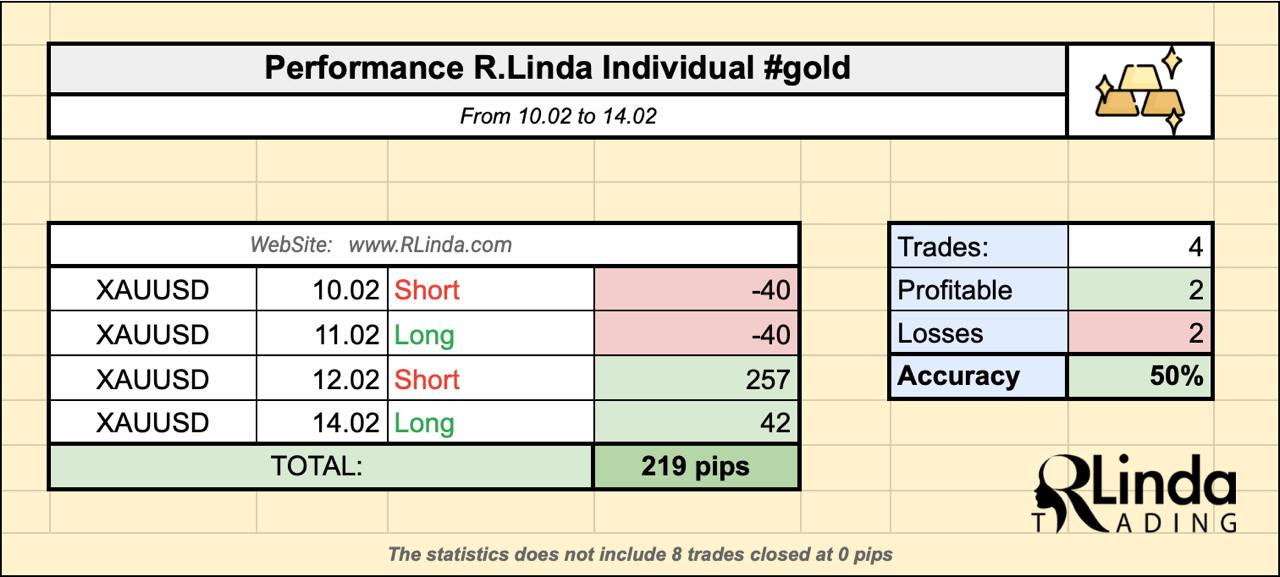Select the XAUUSD cell in first row
The width and height of the screenshot is (1280, 577).
pos(153,290)
